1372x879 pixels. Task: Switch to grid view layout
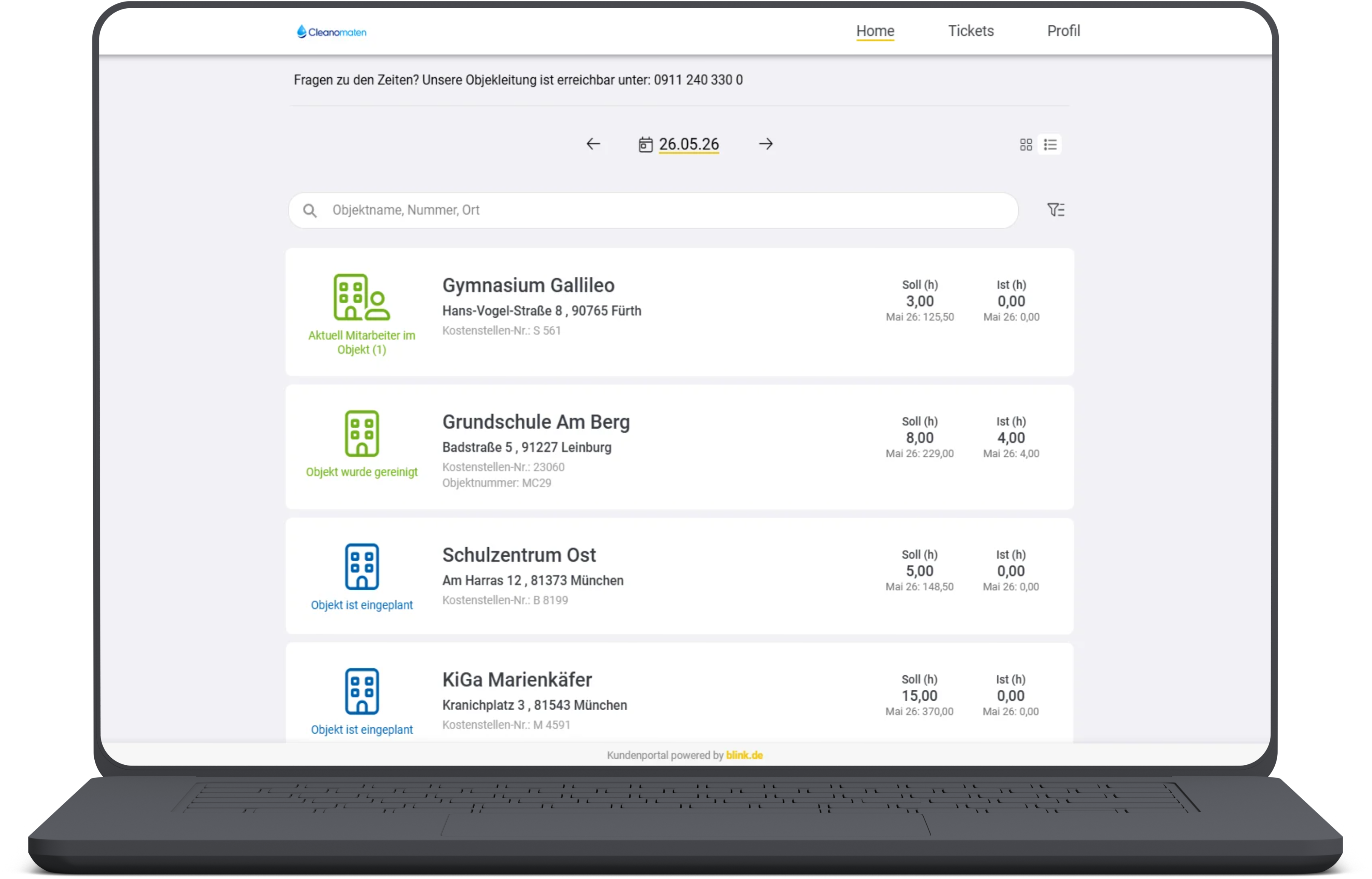[x=1026, y=144]
